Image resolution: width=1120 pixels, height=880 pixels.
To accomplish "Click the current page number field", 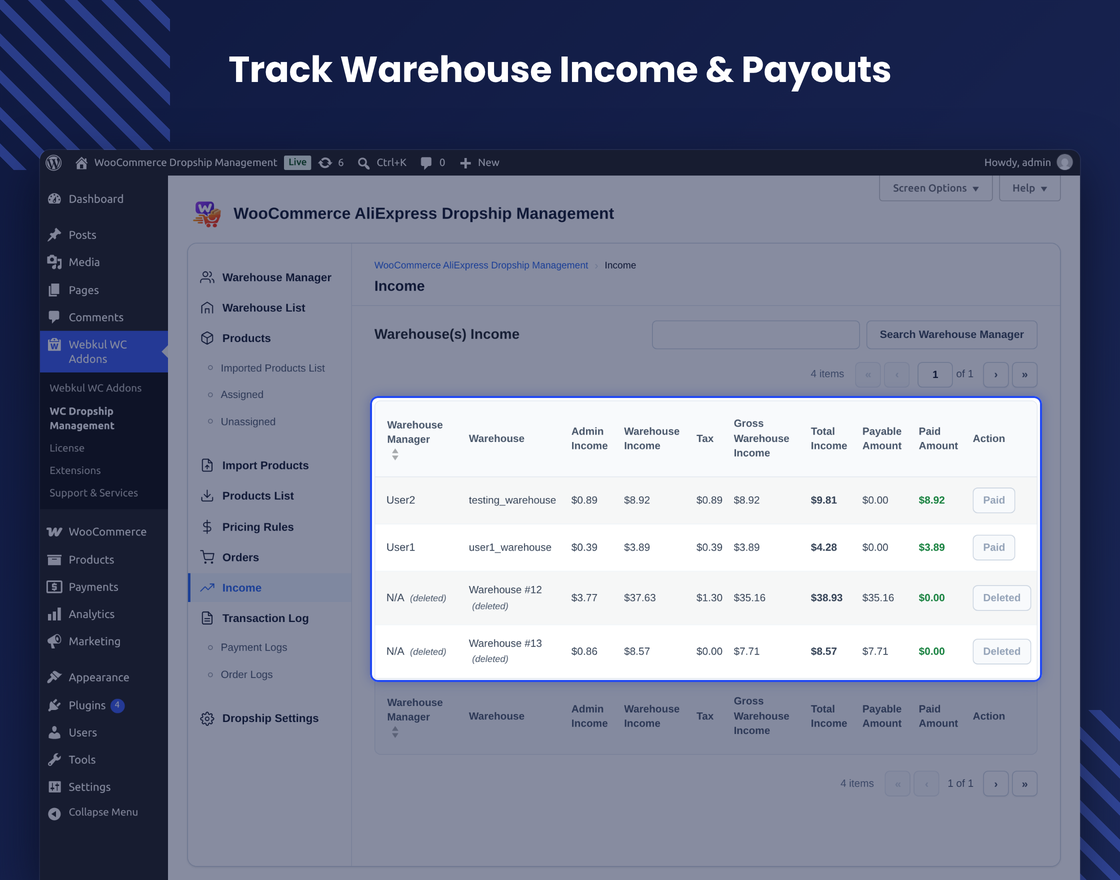I will coord(935,374).
